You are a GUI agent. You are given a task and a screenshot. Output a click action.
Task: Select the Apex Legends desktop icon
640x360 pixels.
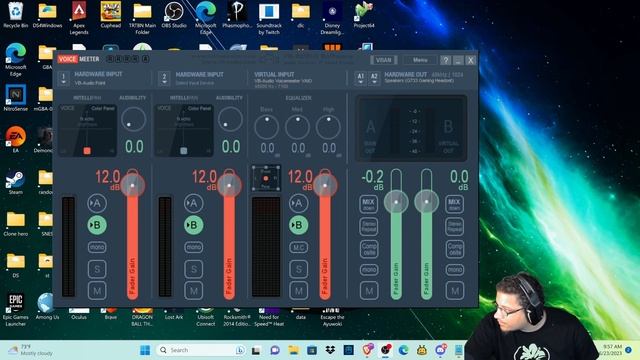pos(79,18)
